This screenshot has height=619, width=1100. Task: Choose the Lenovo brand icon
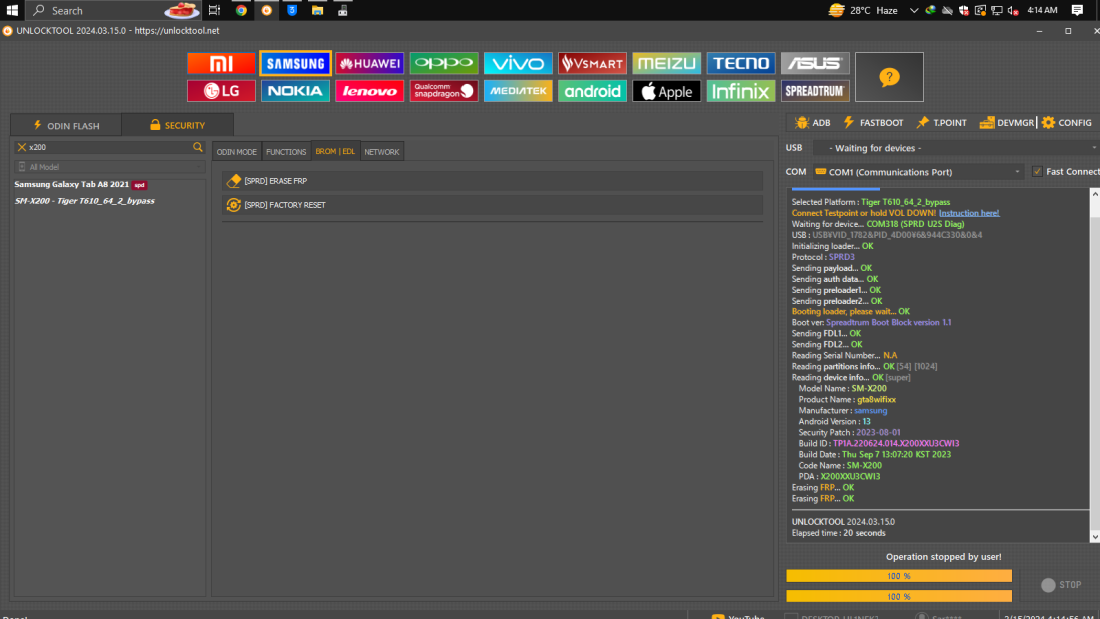[370, 91]
